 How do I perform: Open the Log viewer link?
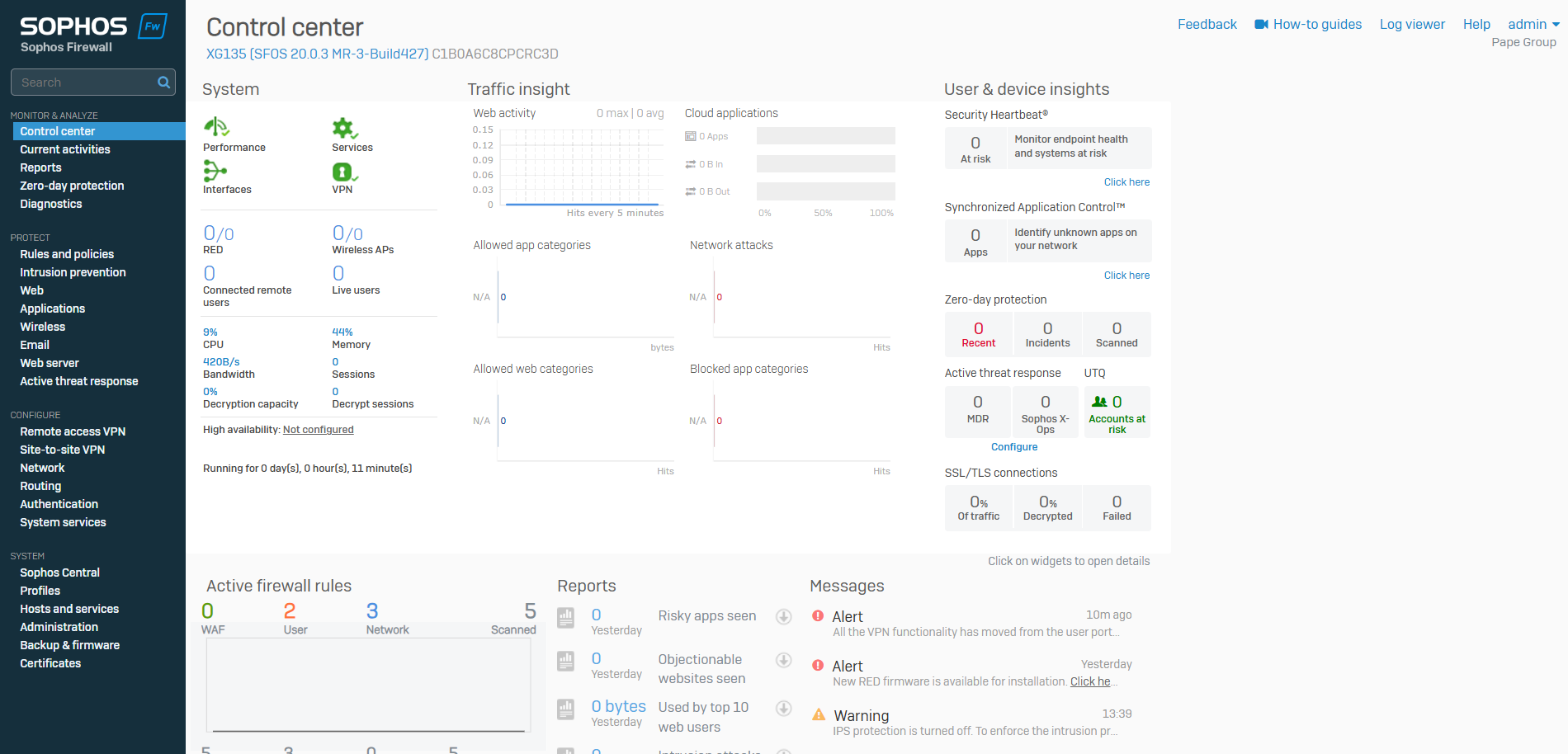(1412, 25)
